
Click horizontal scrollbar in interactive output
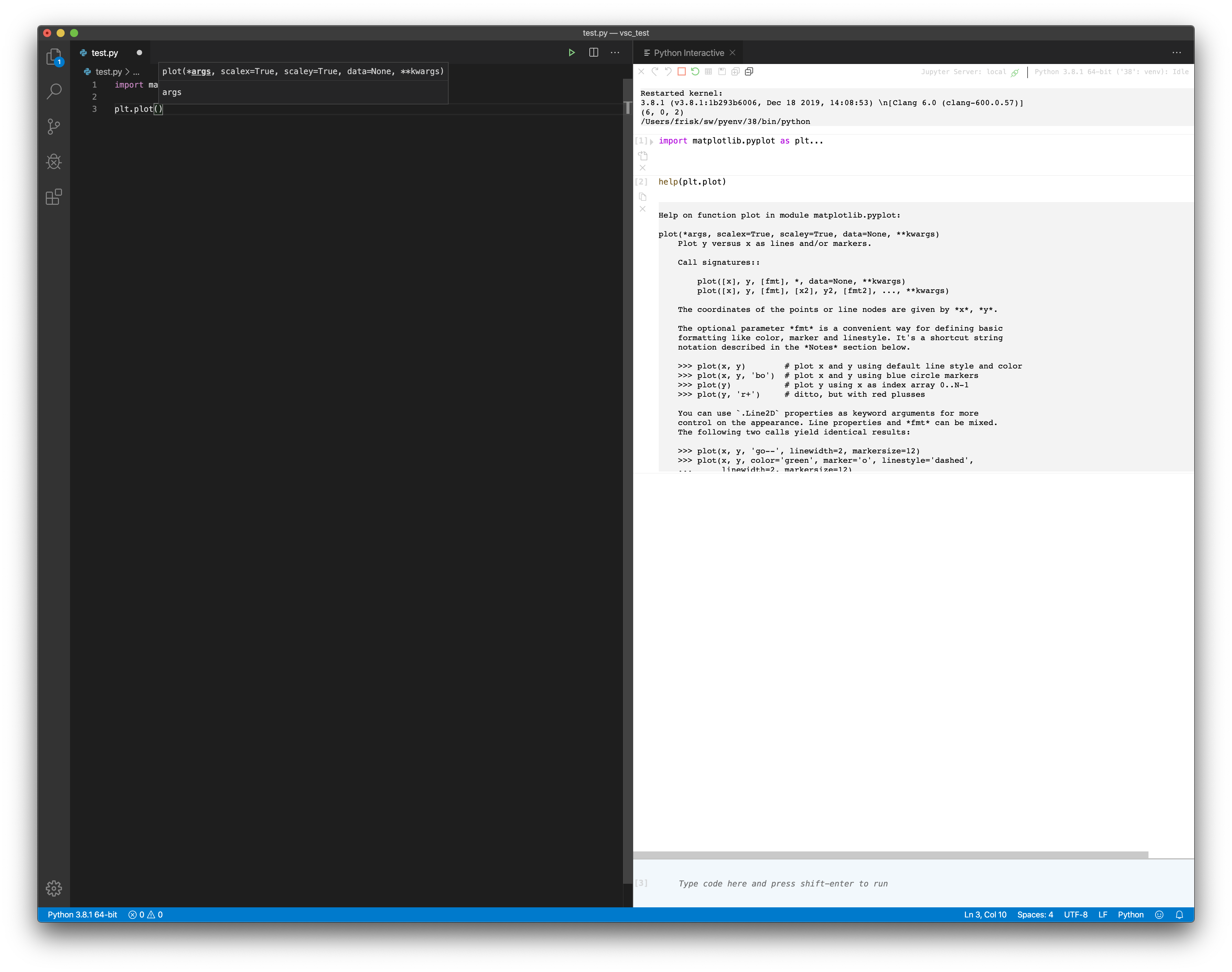tap(890, 855)
